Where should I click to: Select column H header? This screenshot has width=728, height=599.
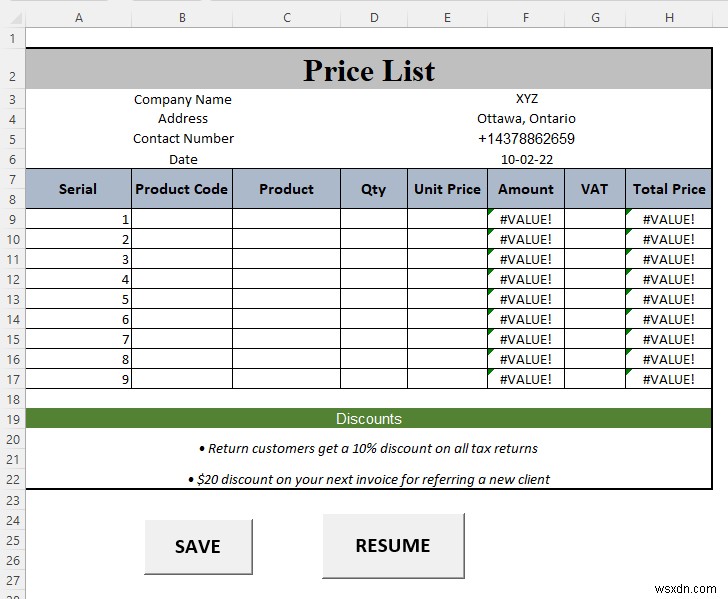coord(669,18)
